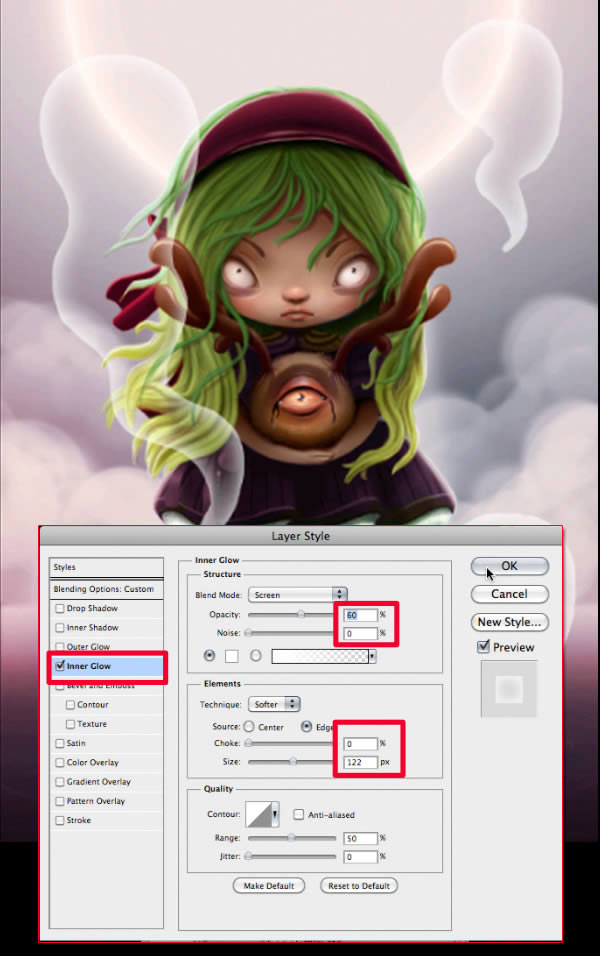
Task: Click the OK button
Action: coord(509,566)
